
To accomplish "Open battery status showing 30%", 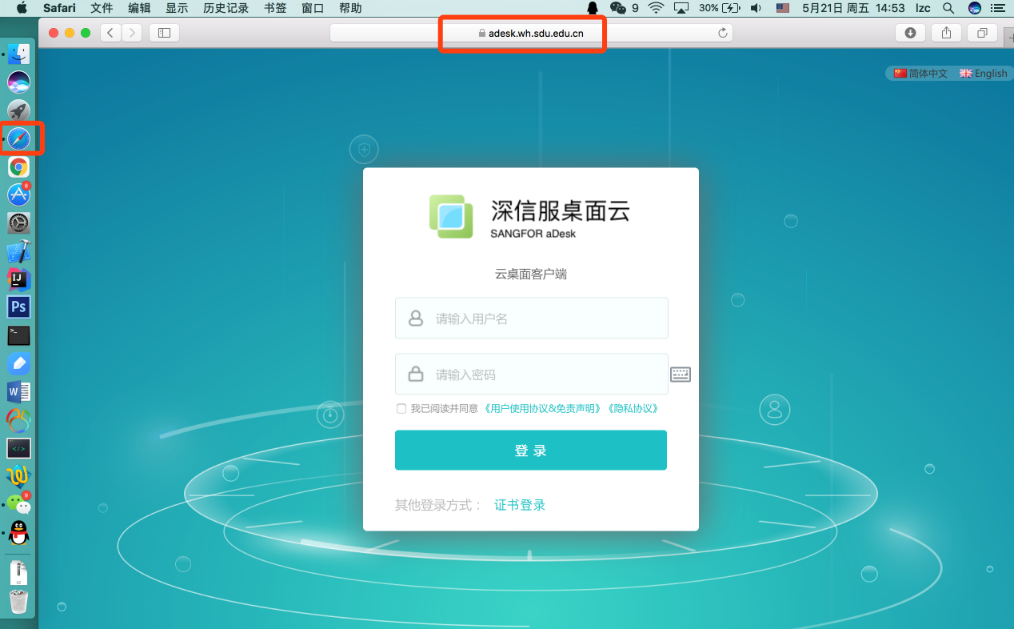I will 718,8.
